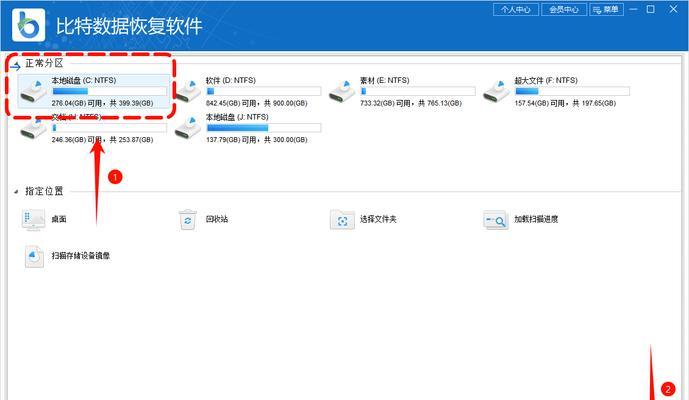The height and width of the screenshot is (400, 689).
Task: Open the 菜单 menu button
Action: (x=606, y=9)
